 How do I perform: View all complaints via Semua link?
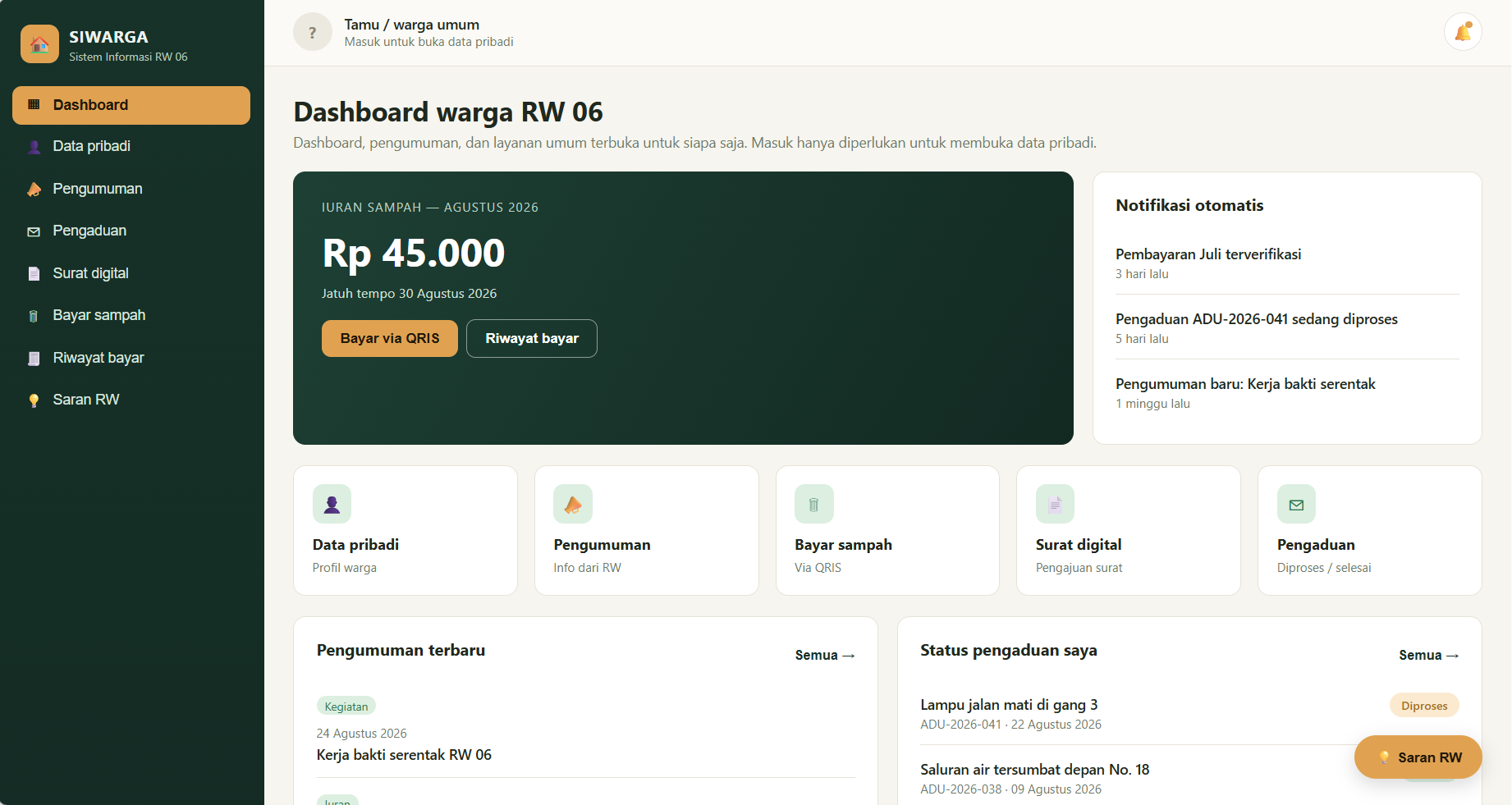1429,655
